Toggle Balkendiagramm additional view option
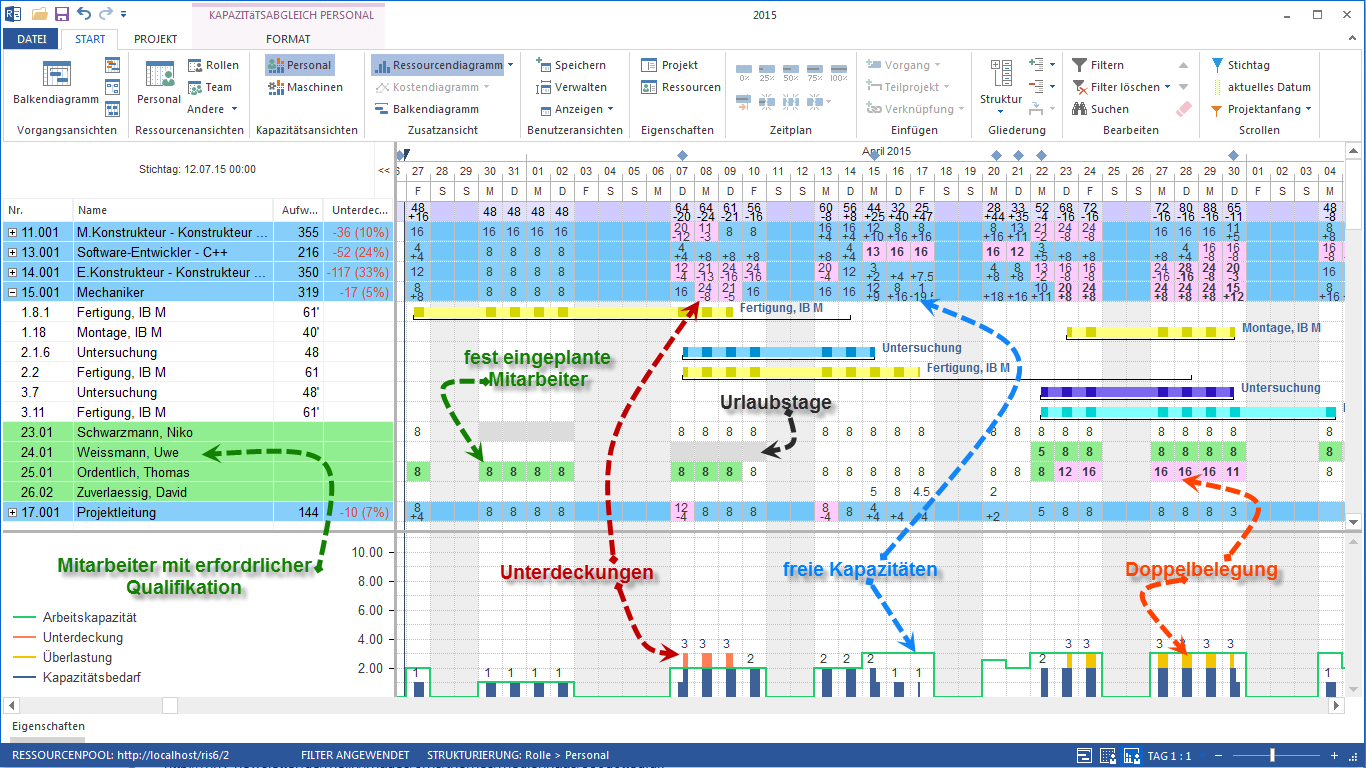 pyautogui.click(x=427, y=109)
